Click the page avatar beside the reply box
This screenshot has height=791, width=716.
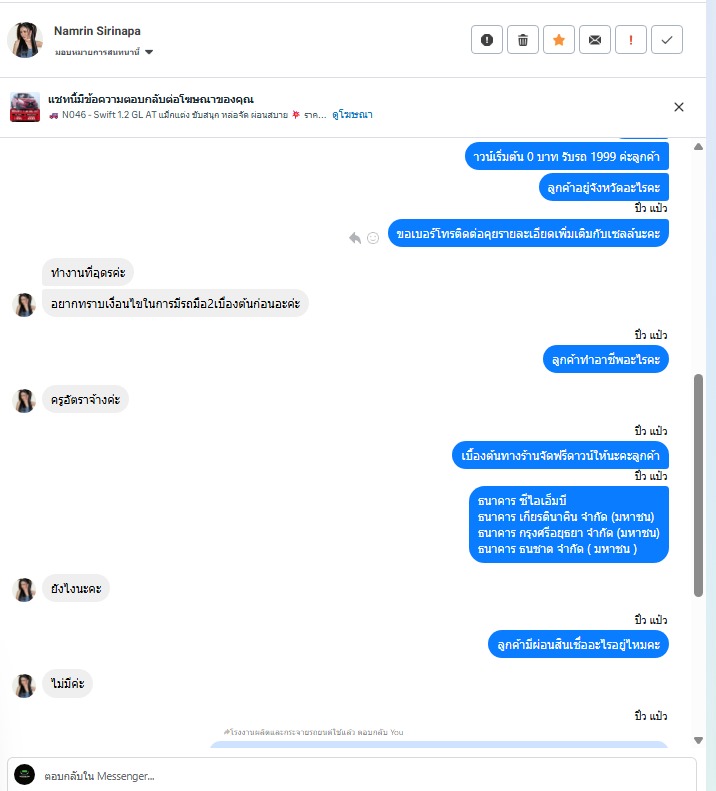click(x=24, y=774)
